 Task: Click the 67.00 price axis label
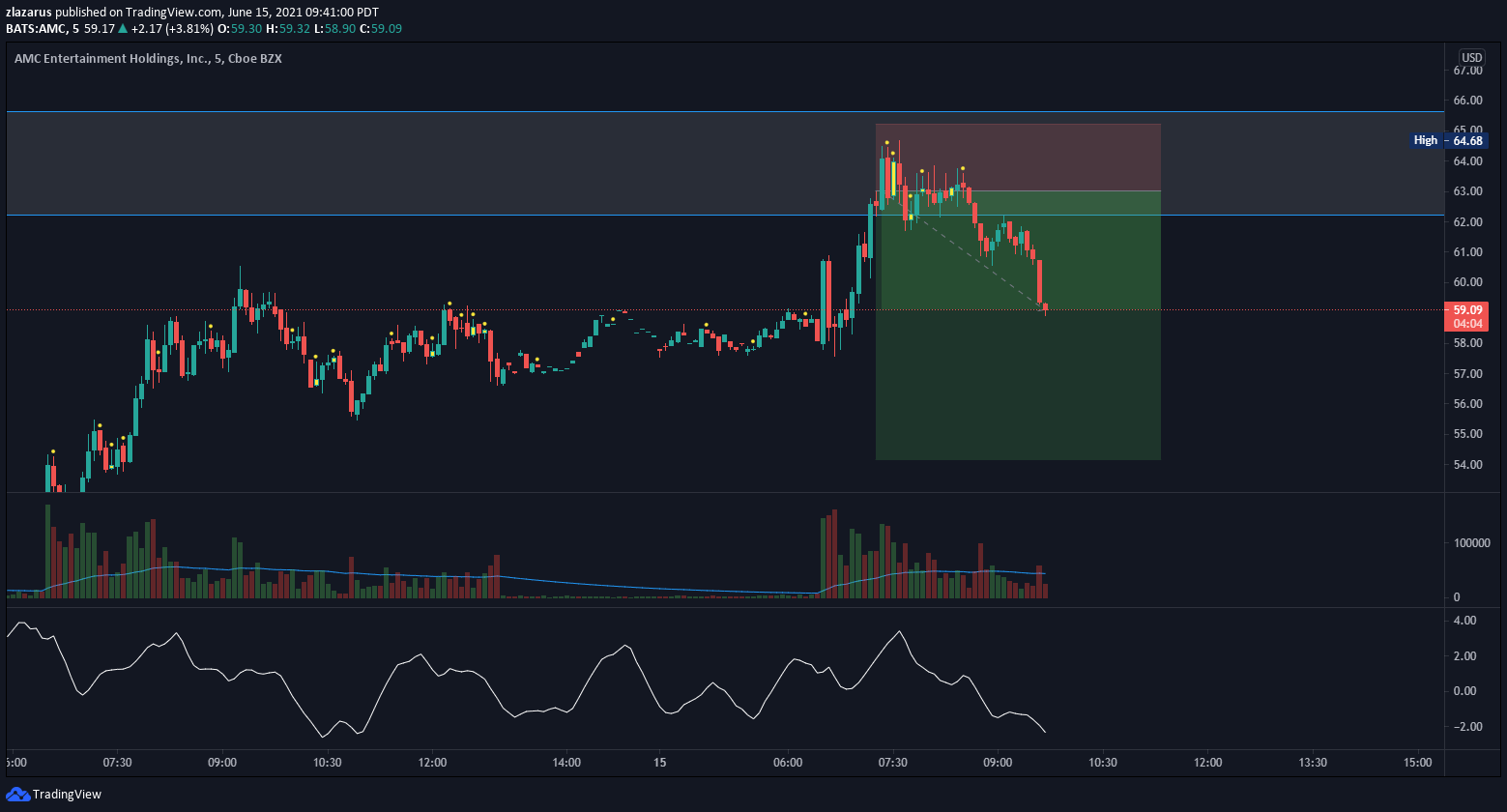1467,71
